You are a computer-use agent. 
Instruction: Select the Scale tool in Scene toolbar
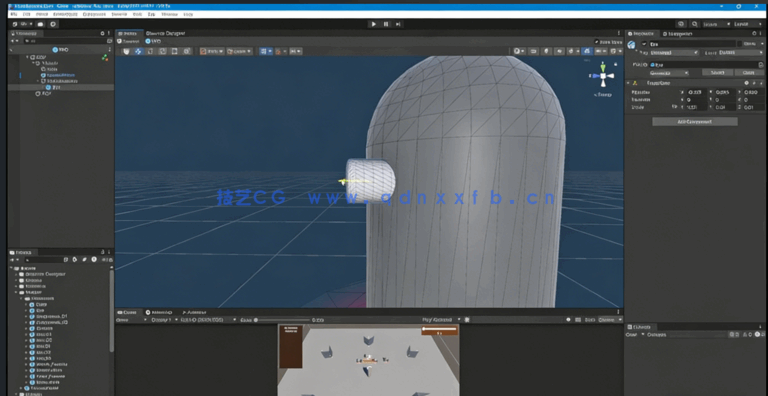162,51
